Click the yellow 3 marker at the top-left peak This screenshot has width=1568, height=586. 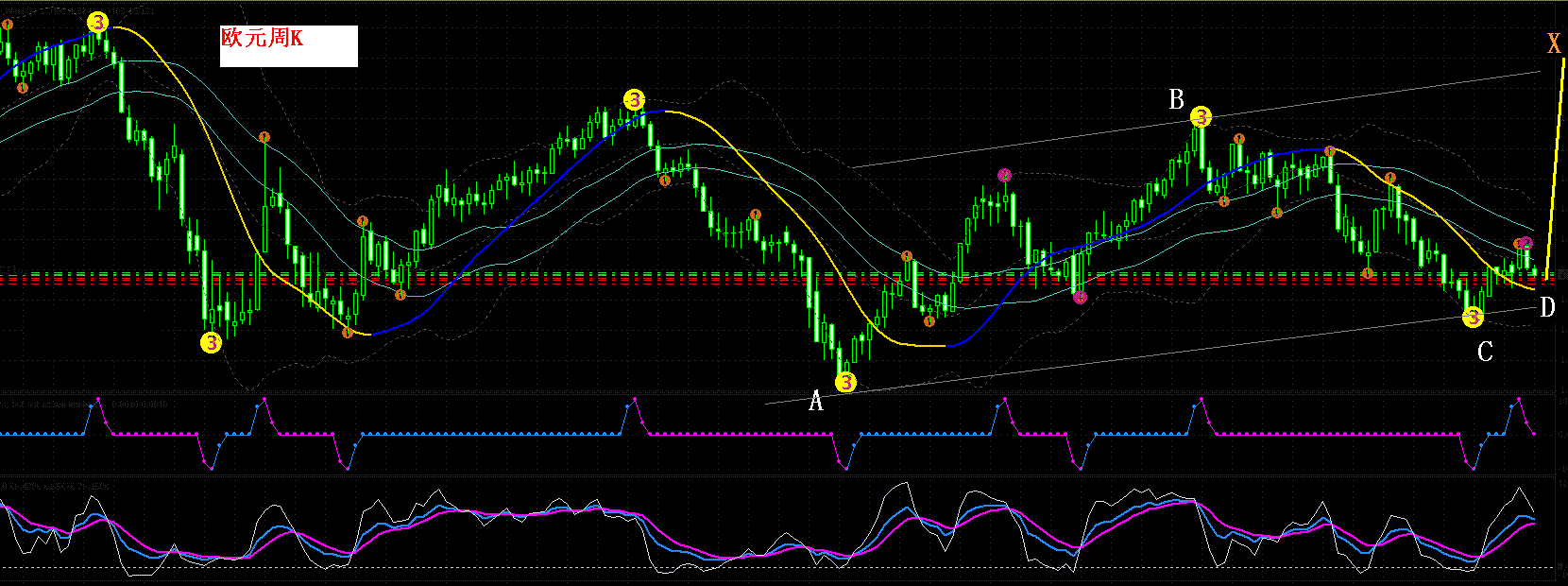click(97, 22)
